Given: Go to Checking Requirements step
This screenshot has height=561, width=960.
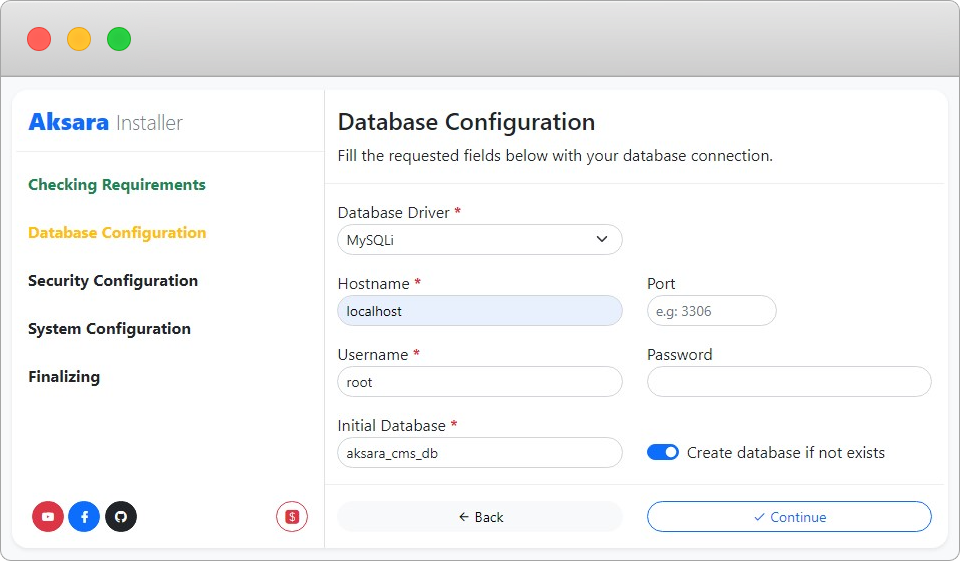Looking at the screenshot, I should point(117,184).
